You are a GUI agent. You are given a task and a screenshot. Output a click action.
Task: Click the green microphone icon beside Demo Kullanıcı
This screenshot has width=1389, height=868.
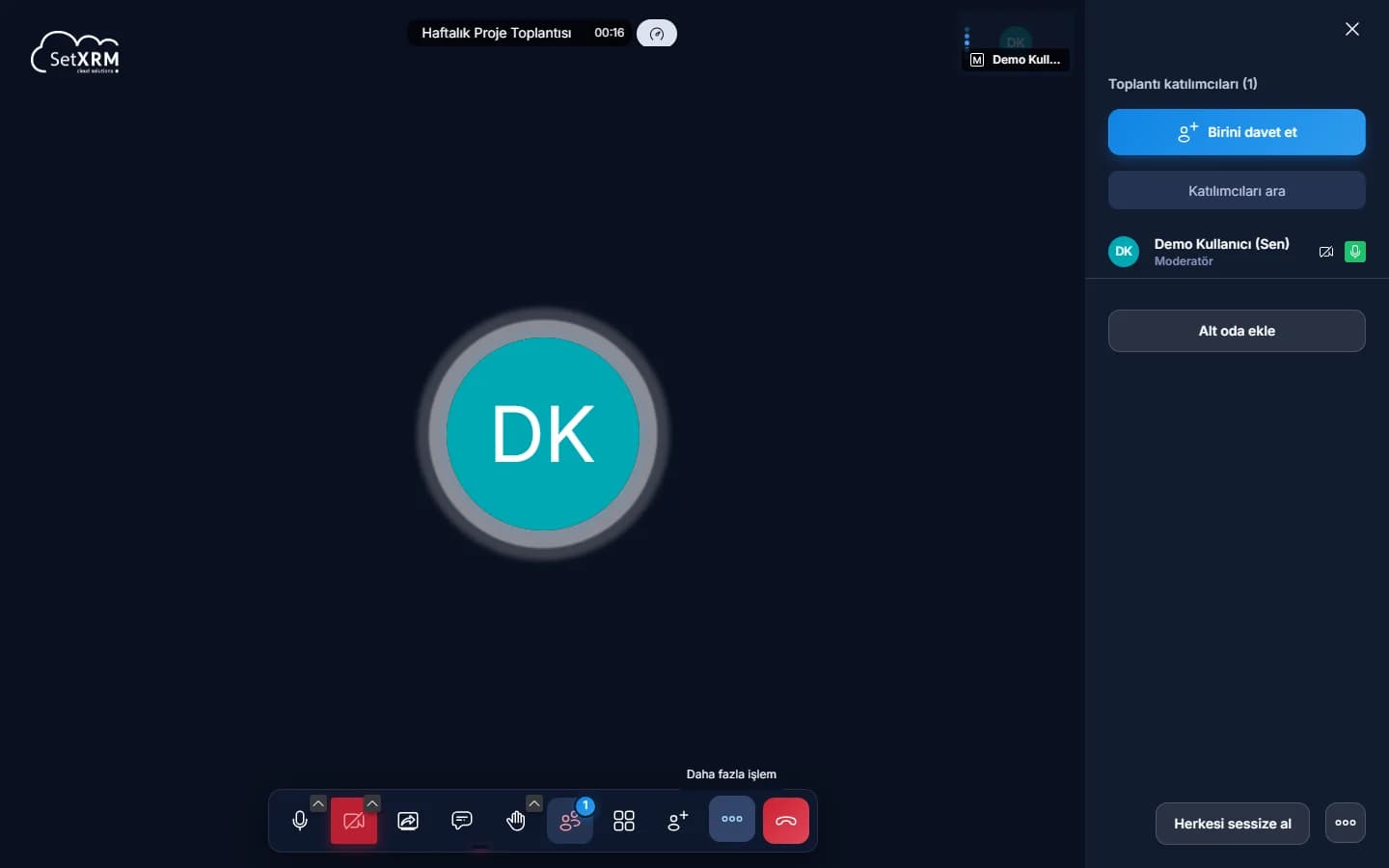tap(1355, 252)
